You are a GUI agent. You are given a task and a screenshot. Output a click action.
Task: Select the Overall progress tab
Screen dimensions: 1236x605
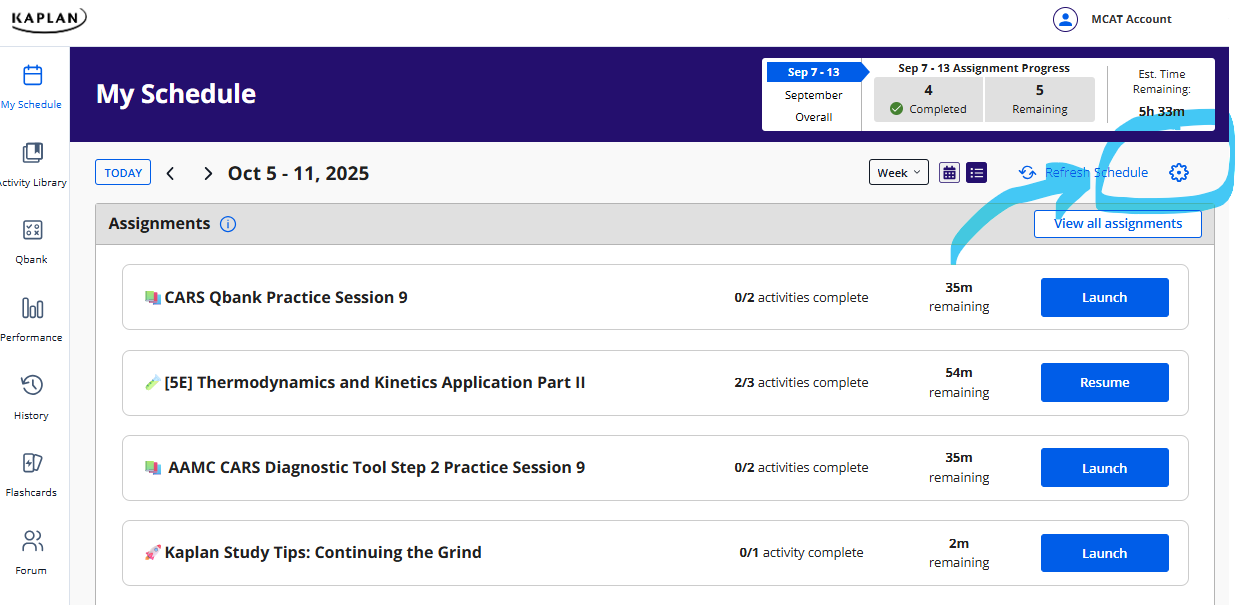814,117
